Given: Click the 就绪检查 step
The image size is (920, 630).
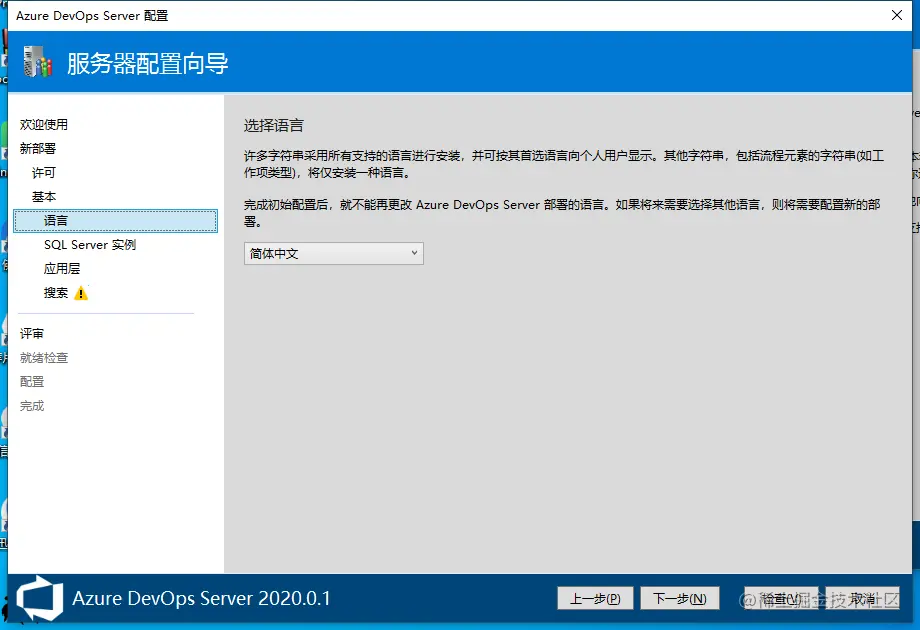Looking at the screenshot, I should point(43,358).
